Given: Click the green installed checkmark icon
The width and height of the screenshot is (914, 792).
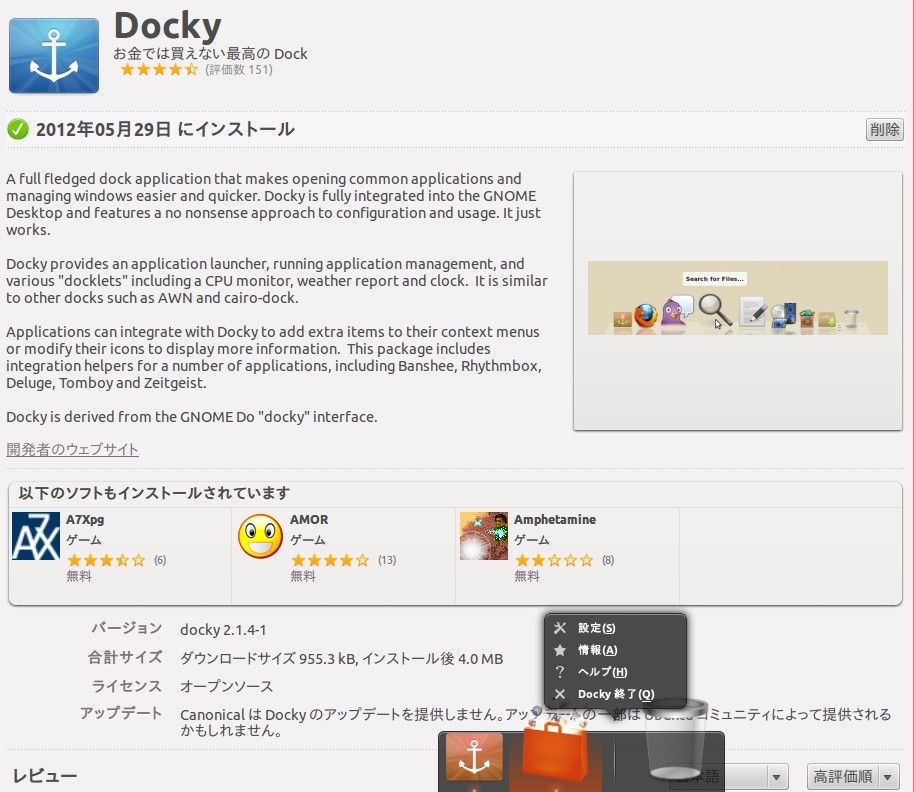Looking at the screenshot, I should [17, 129].
